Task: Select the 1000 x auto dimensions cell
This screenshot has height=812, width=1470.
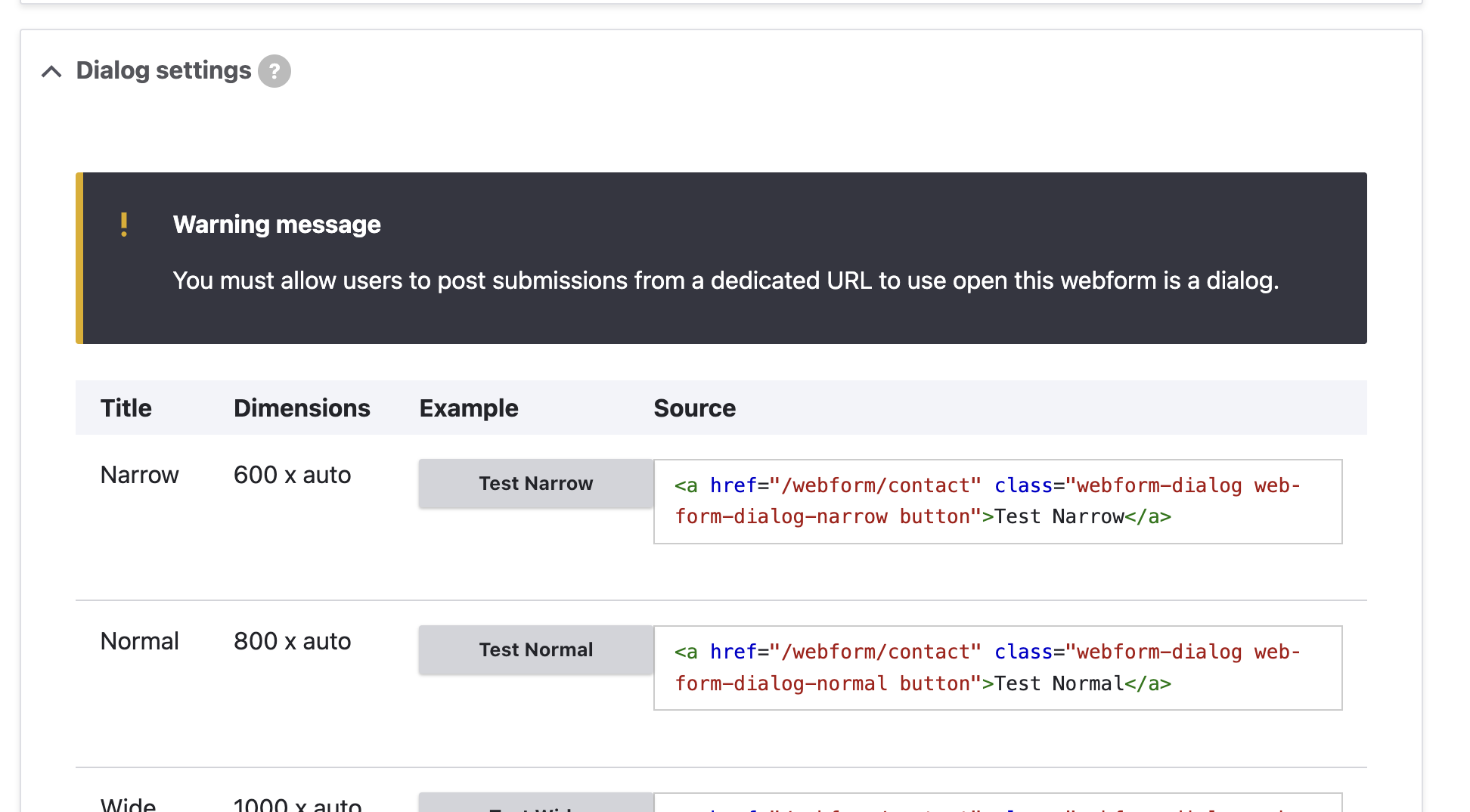Action: point(298,804)
